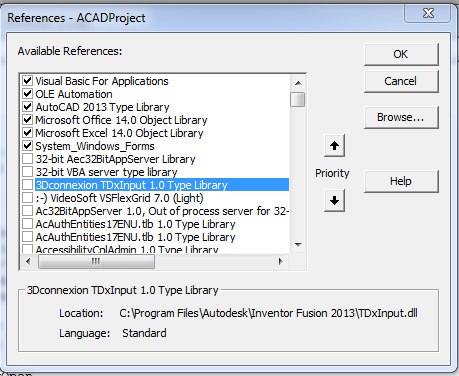Select AutoCAD 2013 Type Library text
459x376 pixels.
tap(102, 107)
